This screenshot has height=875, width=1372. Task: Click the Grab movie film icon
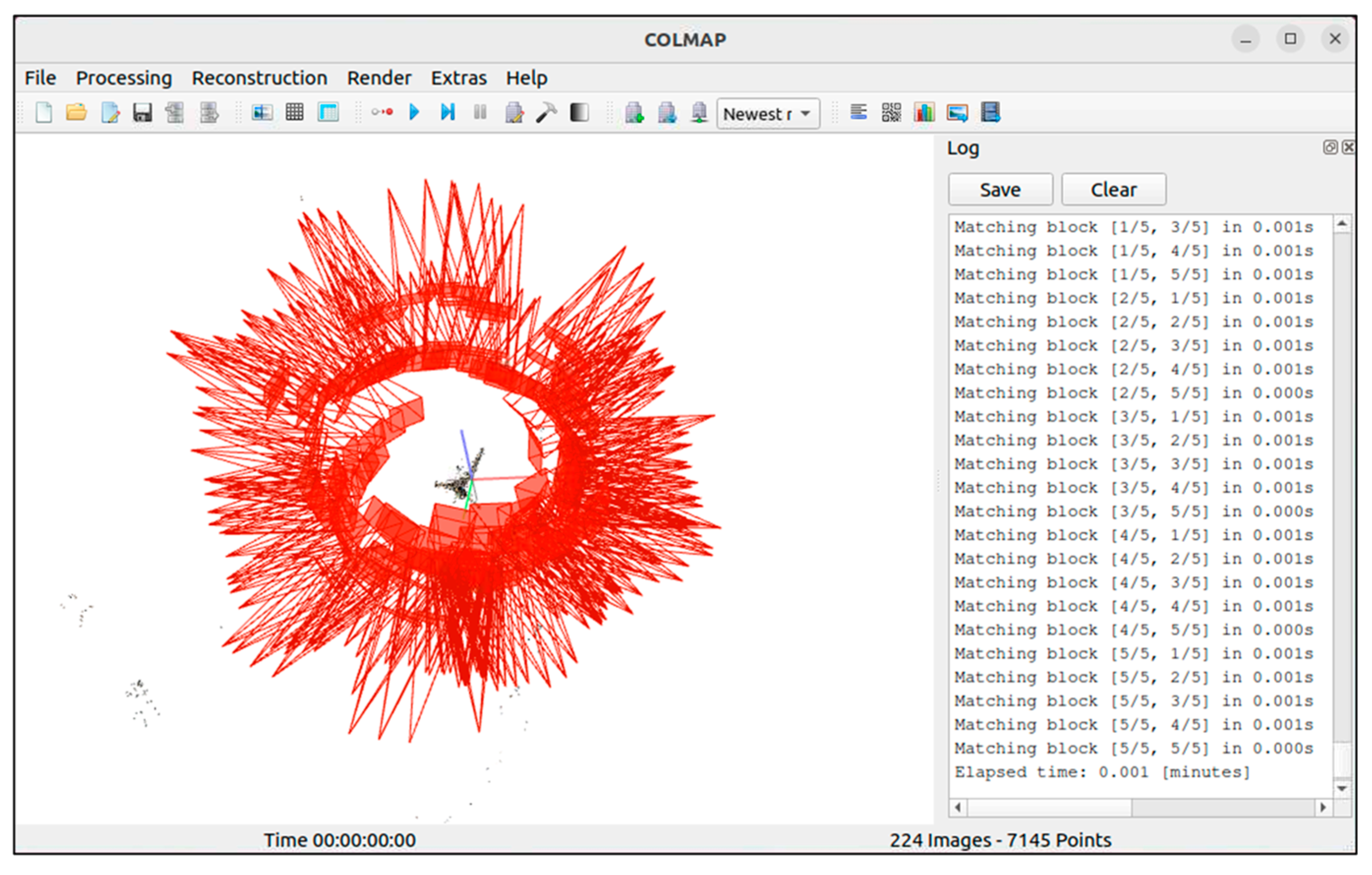pyautogui.click(x=990, y=112)
